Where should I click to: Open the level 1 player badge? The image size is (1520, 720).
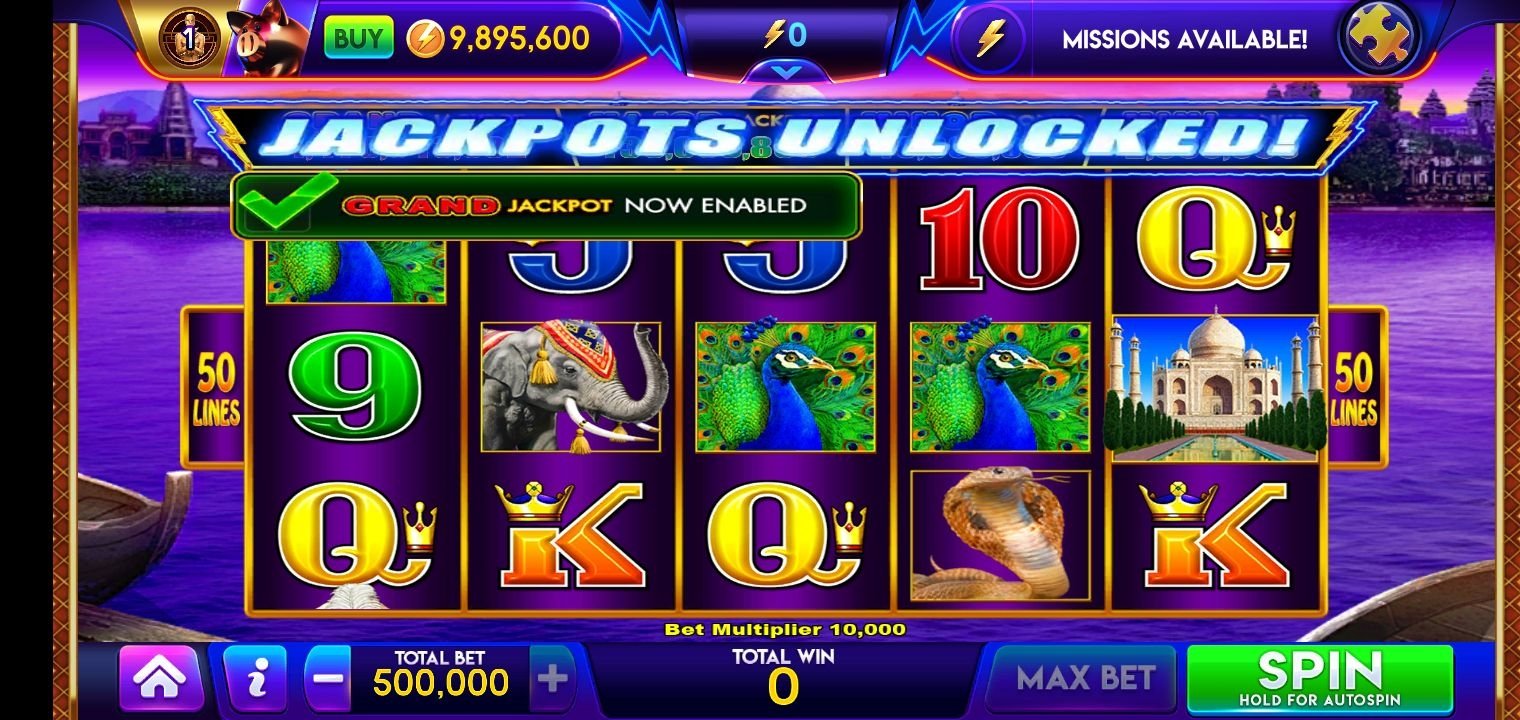point(188,38)
